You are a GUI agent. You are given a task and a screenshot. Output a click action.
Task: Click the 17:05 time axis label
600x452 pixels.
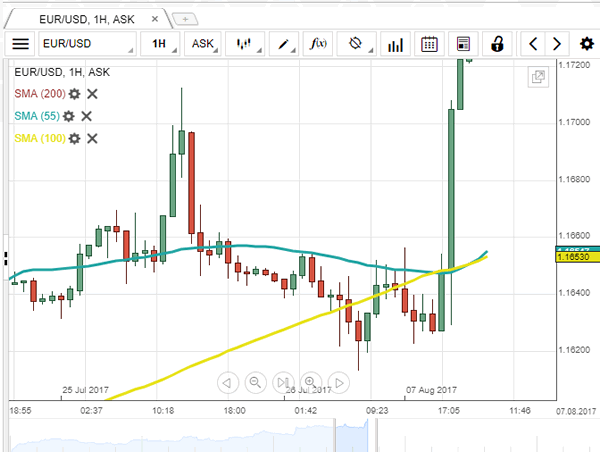click(x=448, y=411)
